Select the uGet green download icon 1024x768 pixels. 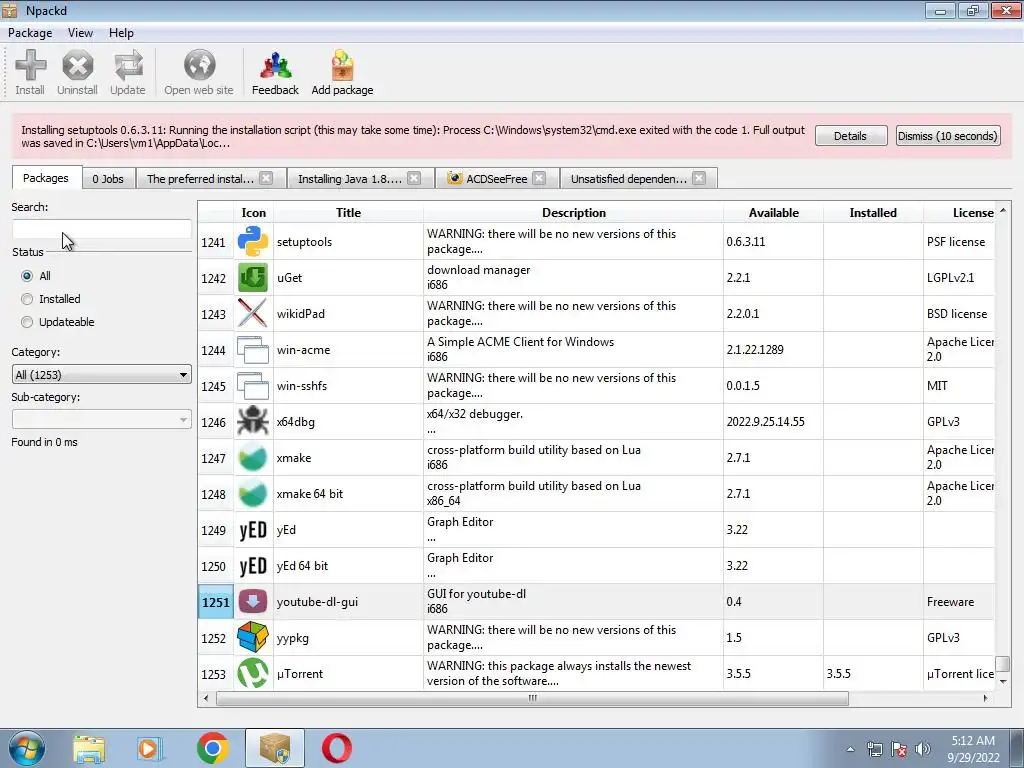coord(253,278)
